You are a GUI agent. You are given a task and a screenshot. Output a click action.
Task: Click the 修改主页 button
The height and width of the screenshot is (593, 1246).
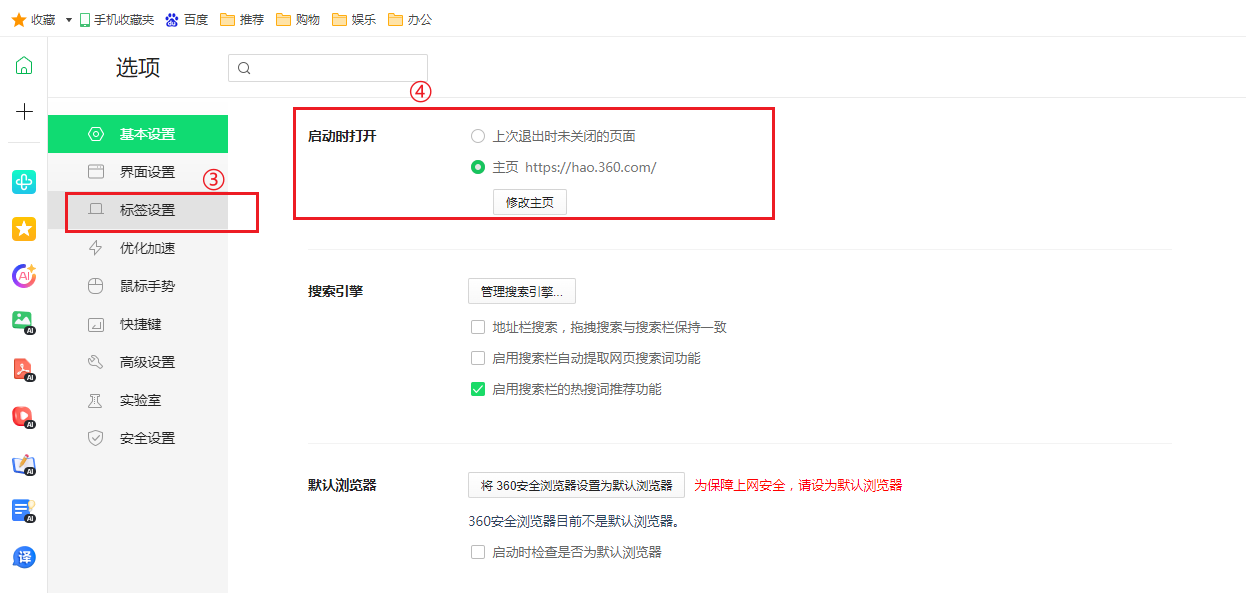(x=530, y=202)
